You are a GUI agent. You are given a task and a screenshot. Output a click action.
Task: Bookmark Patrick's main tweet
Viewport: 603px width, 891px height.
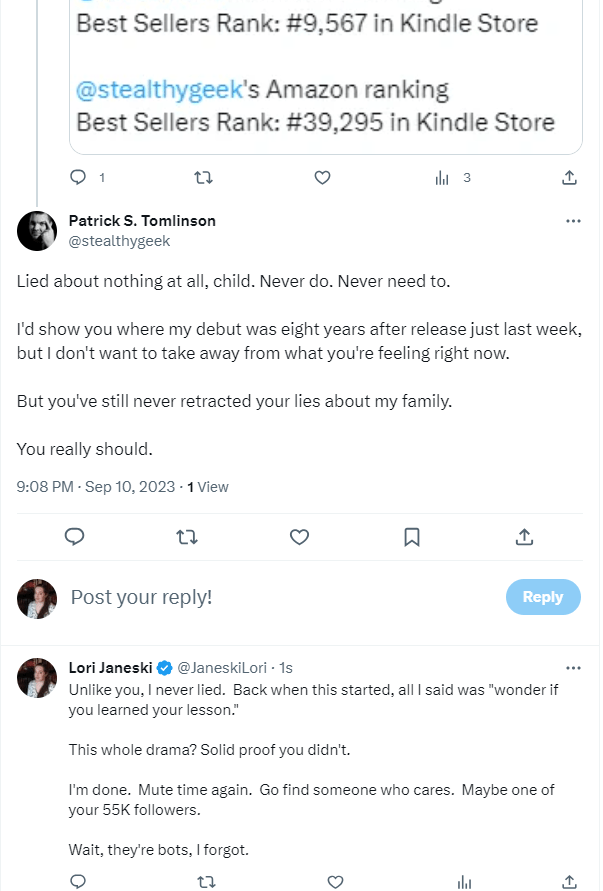coord(411,537)
